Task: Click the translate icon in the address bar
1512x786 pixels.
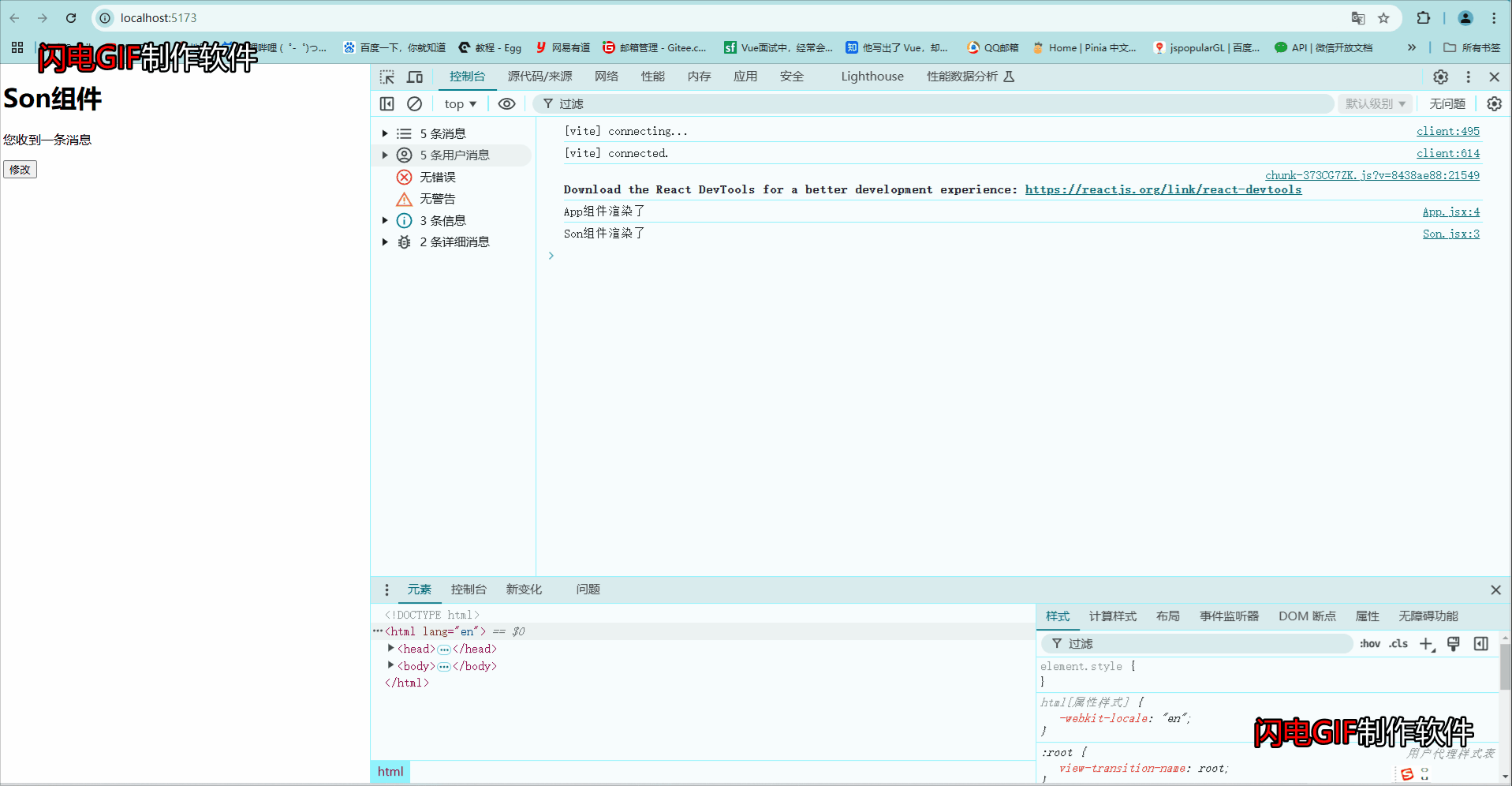Action: tap(1357, 17)
